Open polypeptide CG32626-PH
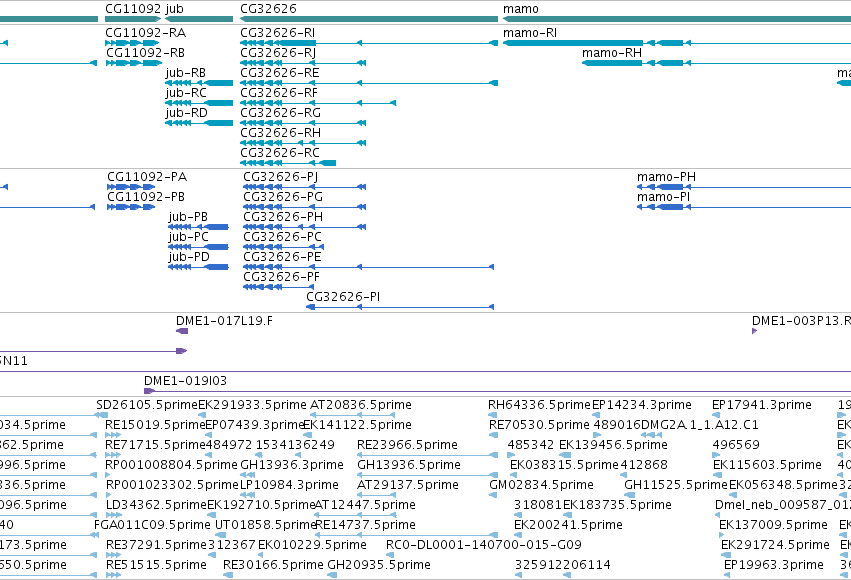 (283, 217)
